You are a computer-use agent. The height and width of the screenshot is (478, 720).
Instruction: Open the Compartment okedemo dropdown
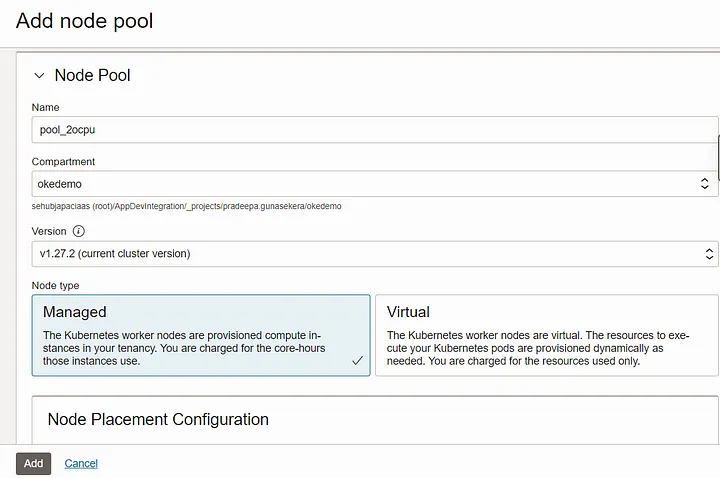click(x=375, y=184)
